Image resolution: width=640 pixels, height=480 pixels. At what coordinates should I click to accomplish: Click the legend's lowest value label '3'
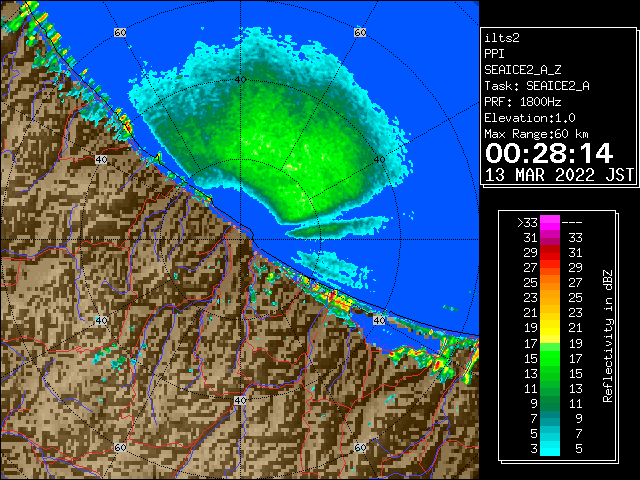(x=534, y=449)
